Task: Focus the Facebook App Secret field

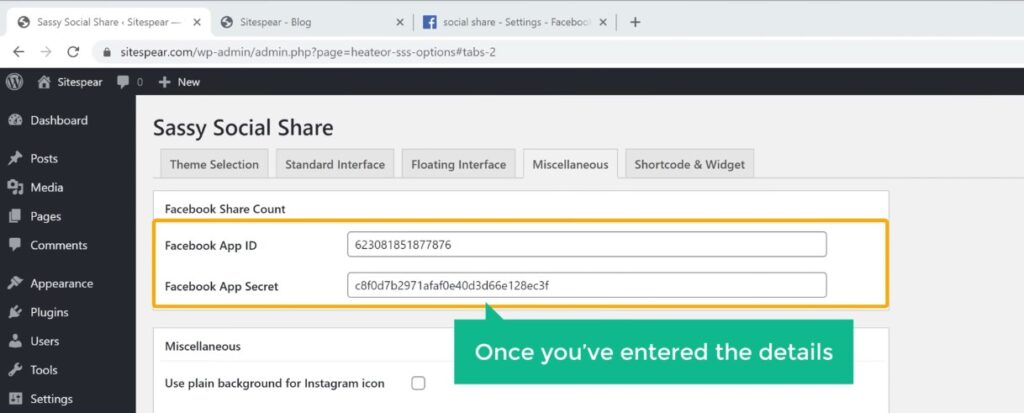Action: coord(586,285)
